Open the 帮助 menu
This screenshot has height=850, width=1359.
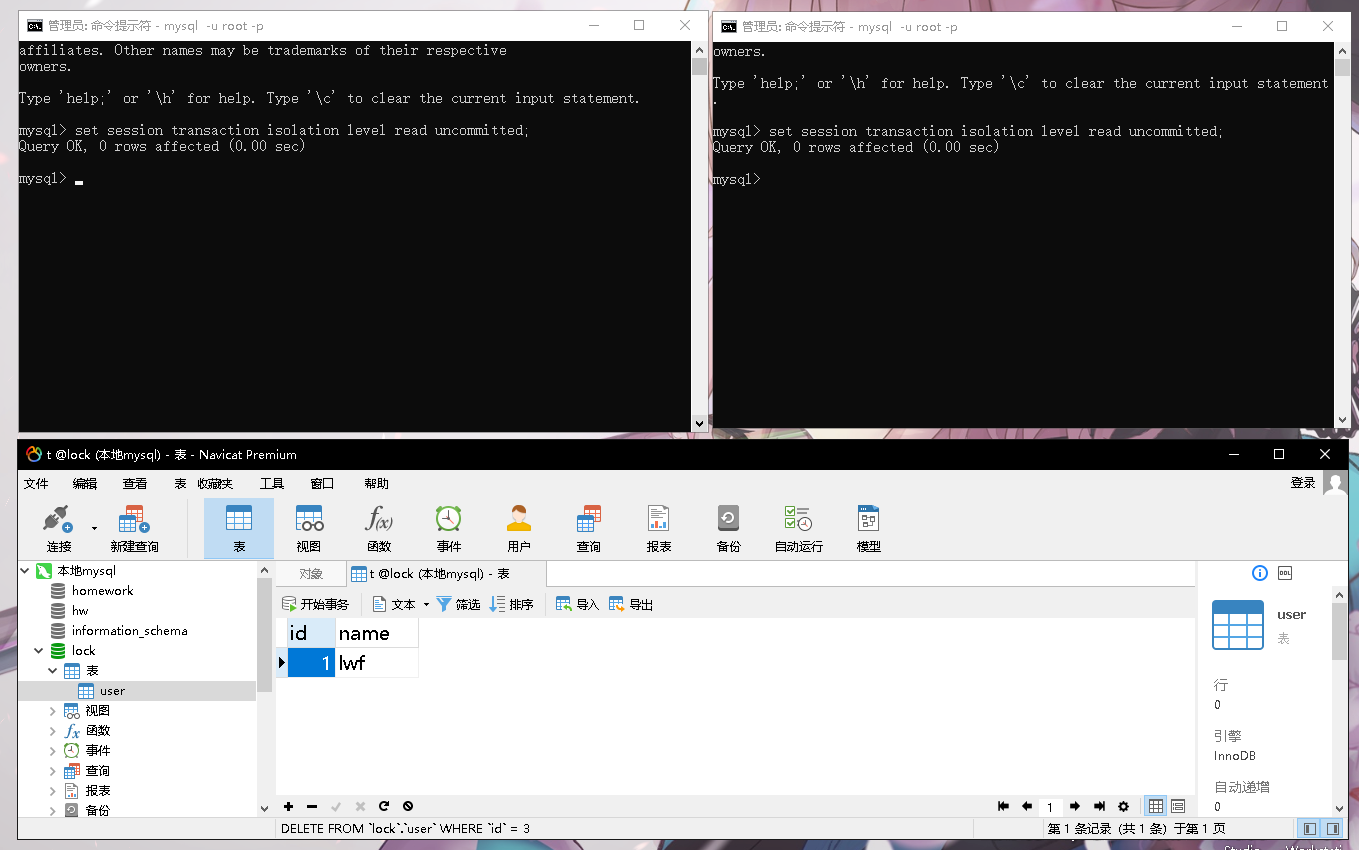pyautogui.click(x=377, y=483)
